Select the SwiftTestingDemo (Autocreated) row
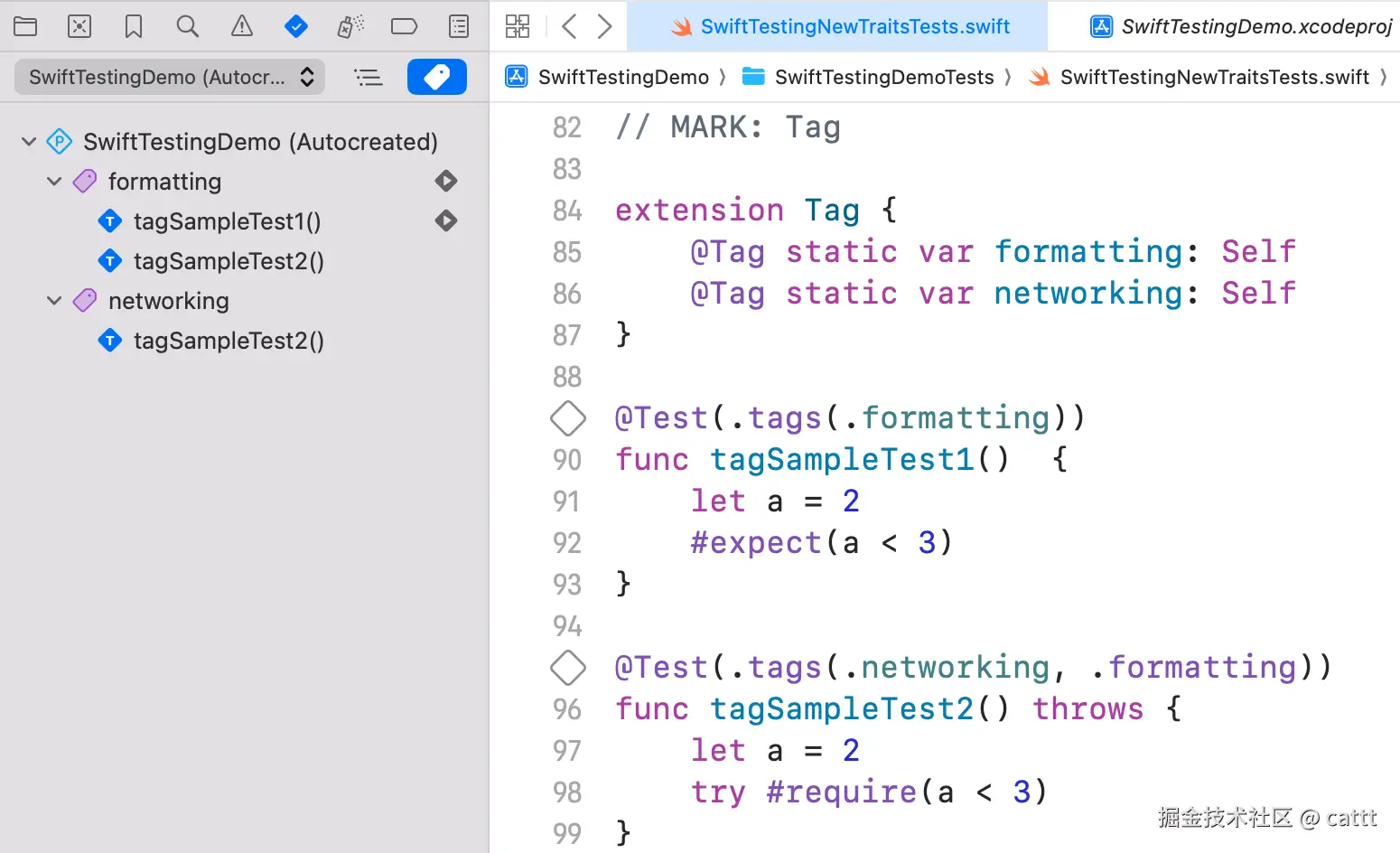This screenshot has width=1400, height=853. tap(244, 142)
